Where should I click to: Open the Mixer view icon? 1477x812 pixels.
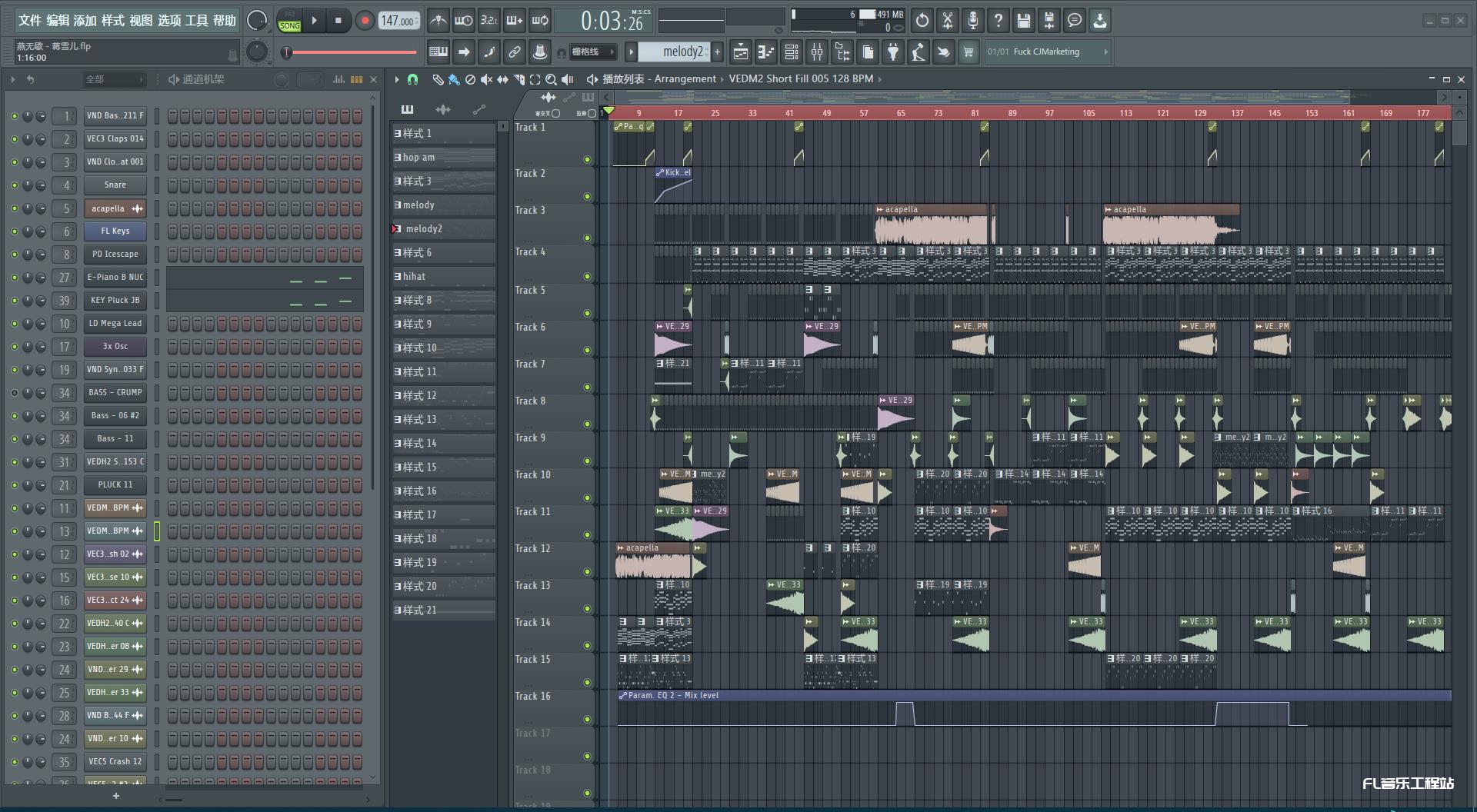pos(817,52)
